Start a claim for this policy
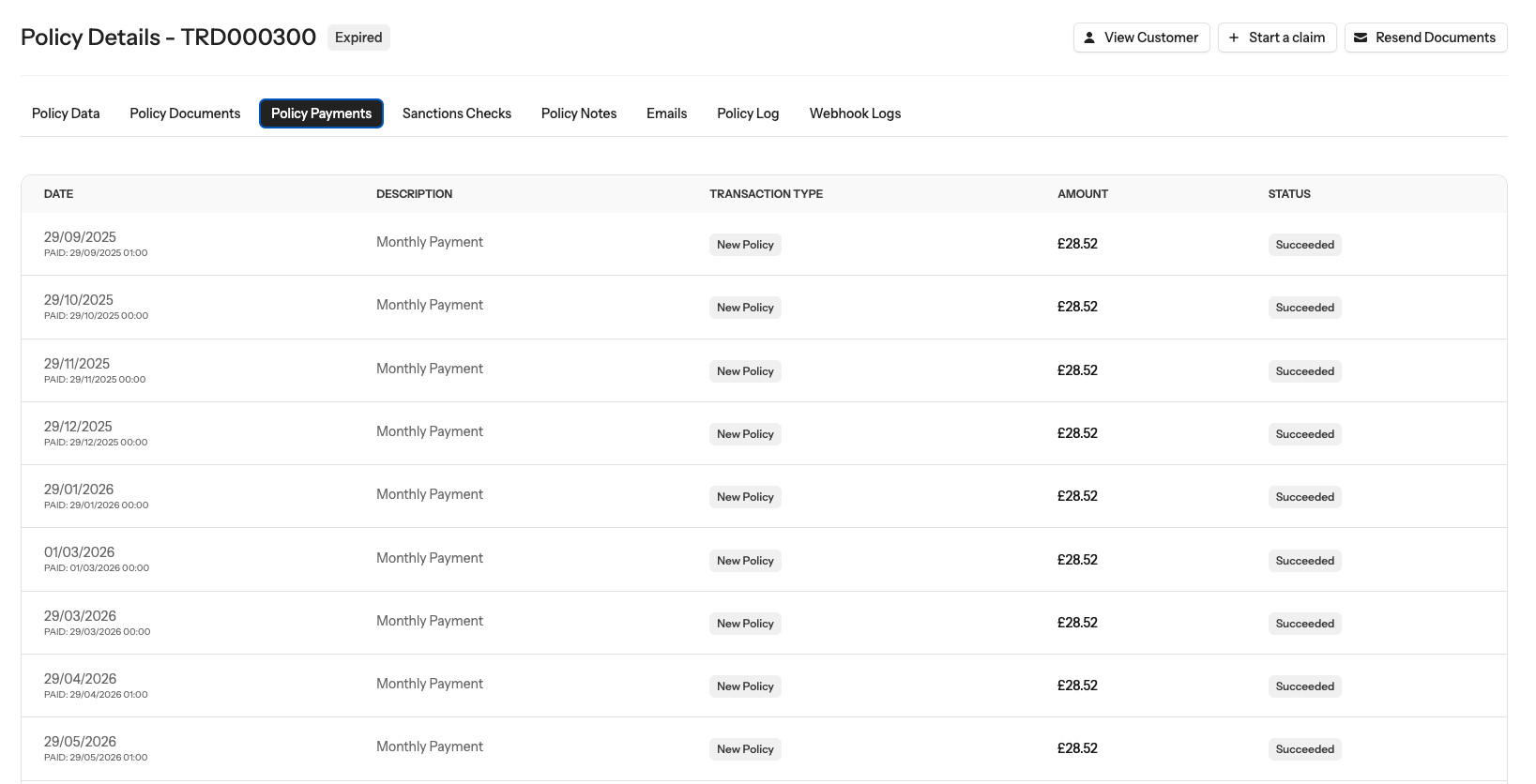The height and width of the screenshot is (784, 1536). pyautogui.click(x=1277, y=38)
